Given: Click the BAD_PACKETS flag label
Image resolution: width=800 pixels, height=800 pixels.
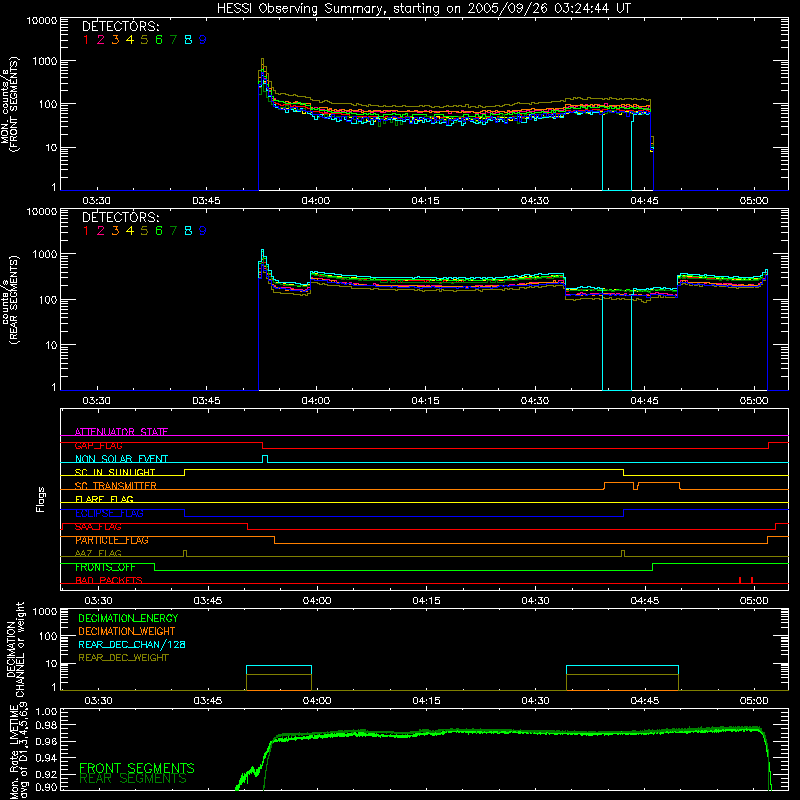Looking at the screenshot, I should 109,580.
